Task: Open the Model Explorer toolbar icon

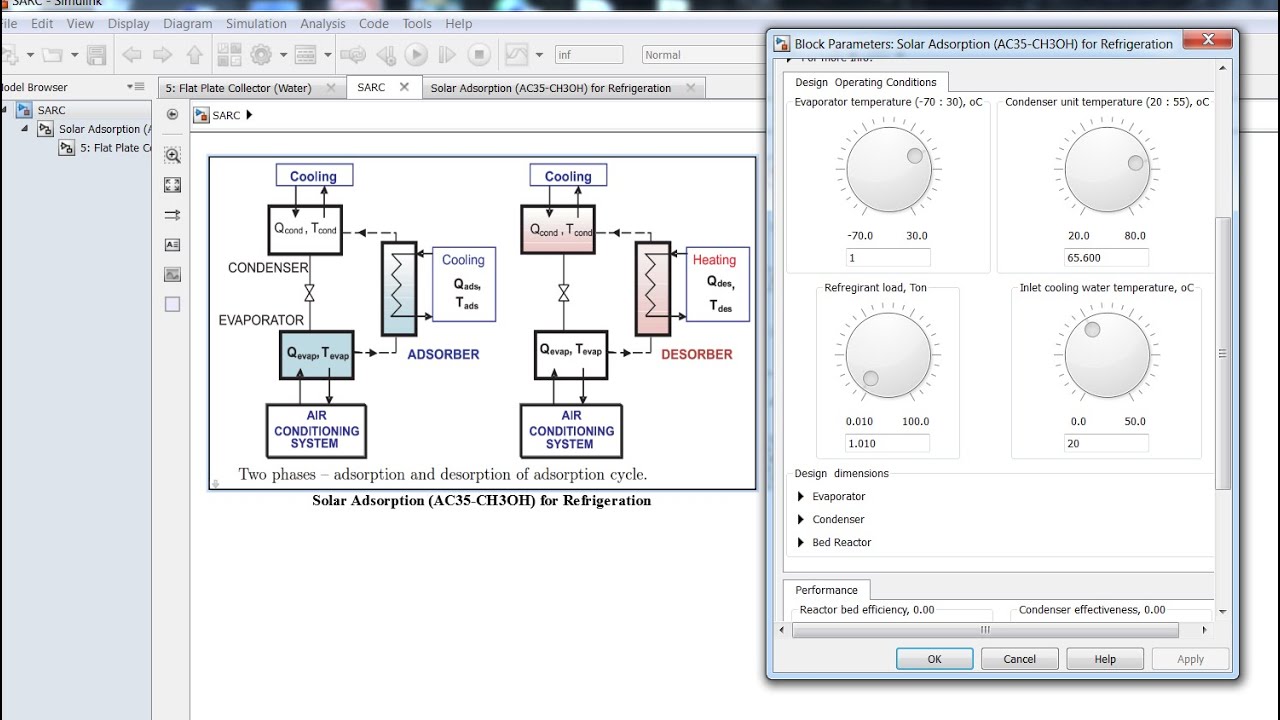Action: pos(306,55)
